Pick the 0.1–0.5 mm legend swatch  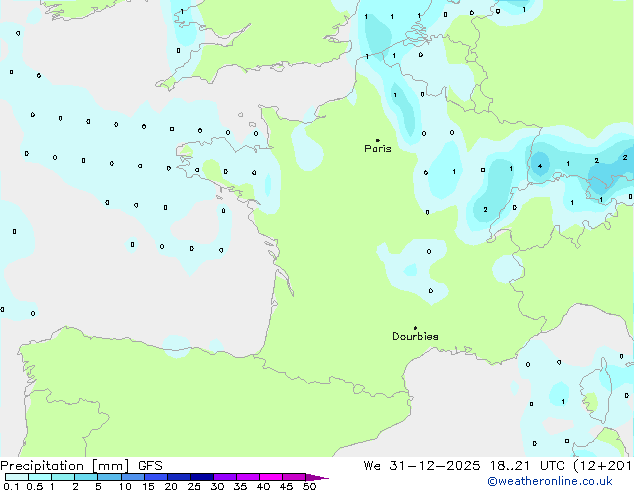coord(17,477)
